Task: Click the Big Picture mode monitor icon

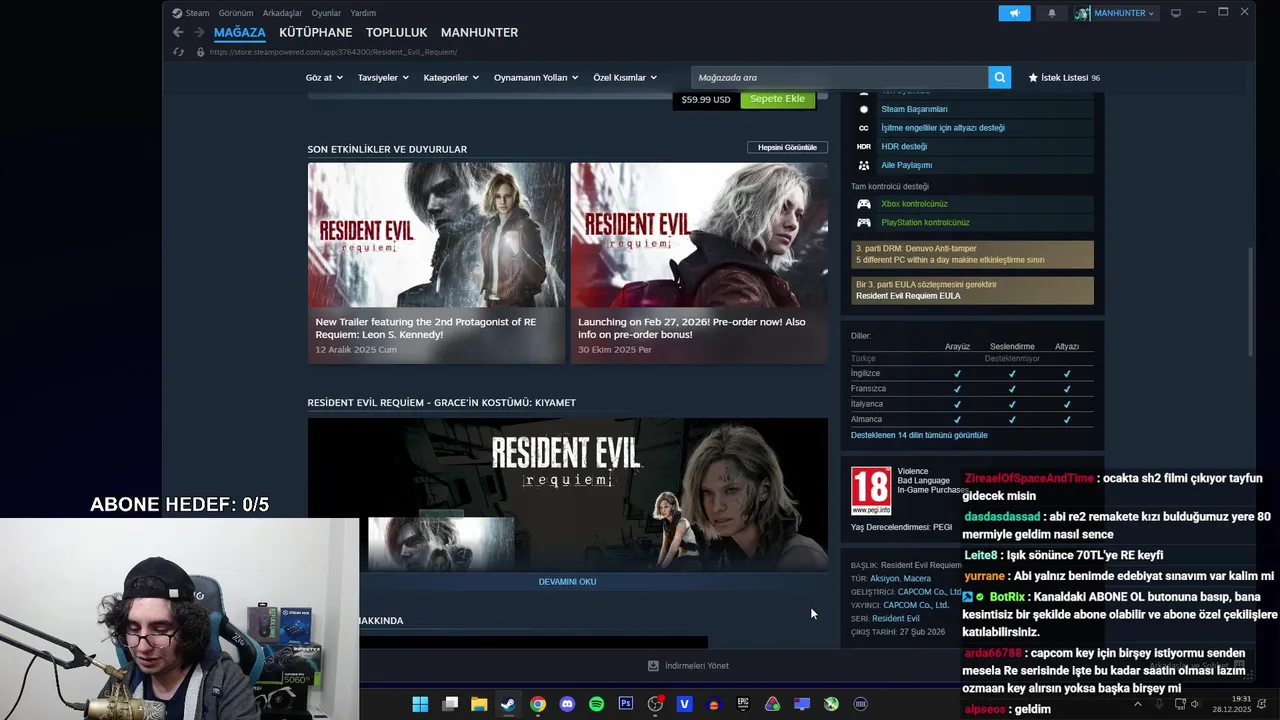Action: (1176, 13)
